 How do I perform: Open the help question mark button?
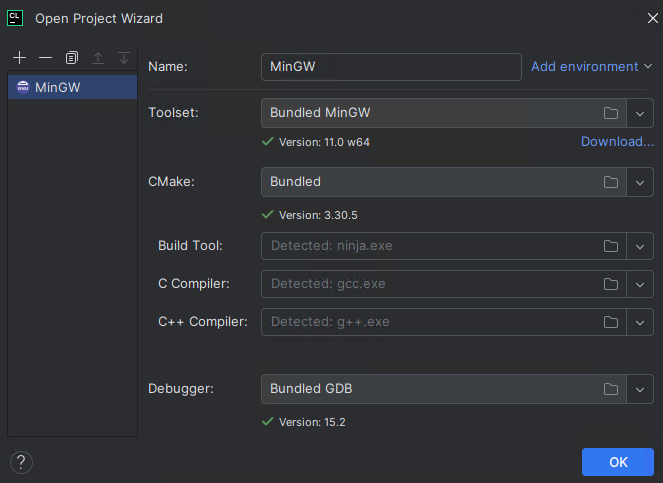(21, 462)
